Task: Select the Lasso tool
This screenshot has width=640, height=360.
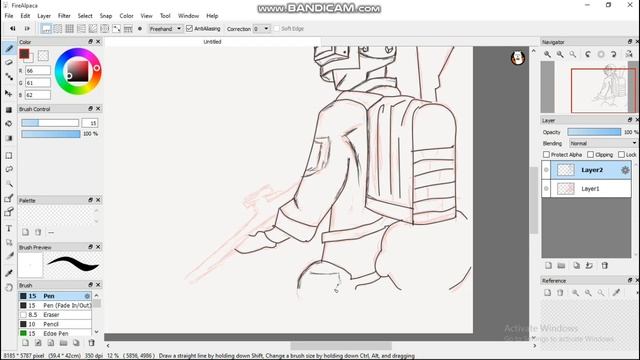Action: tap(9, 169)
